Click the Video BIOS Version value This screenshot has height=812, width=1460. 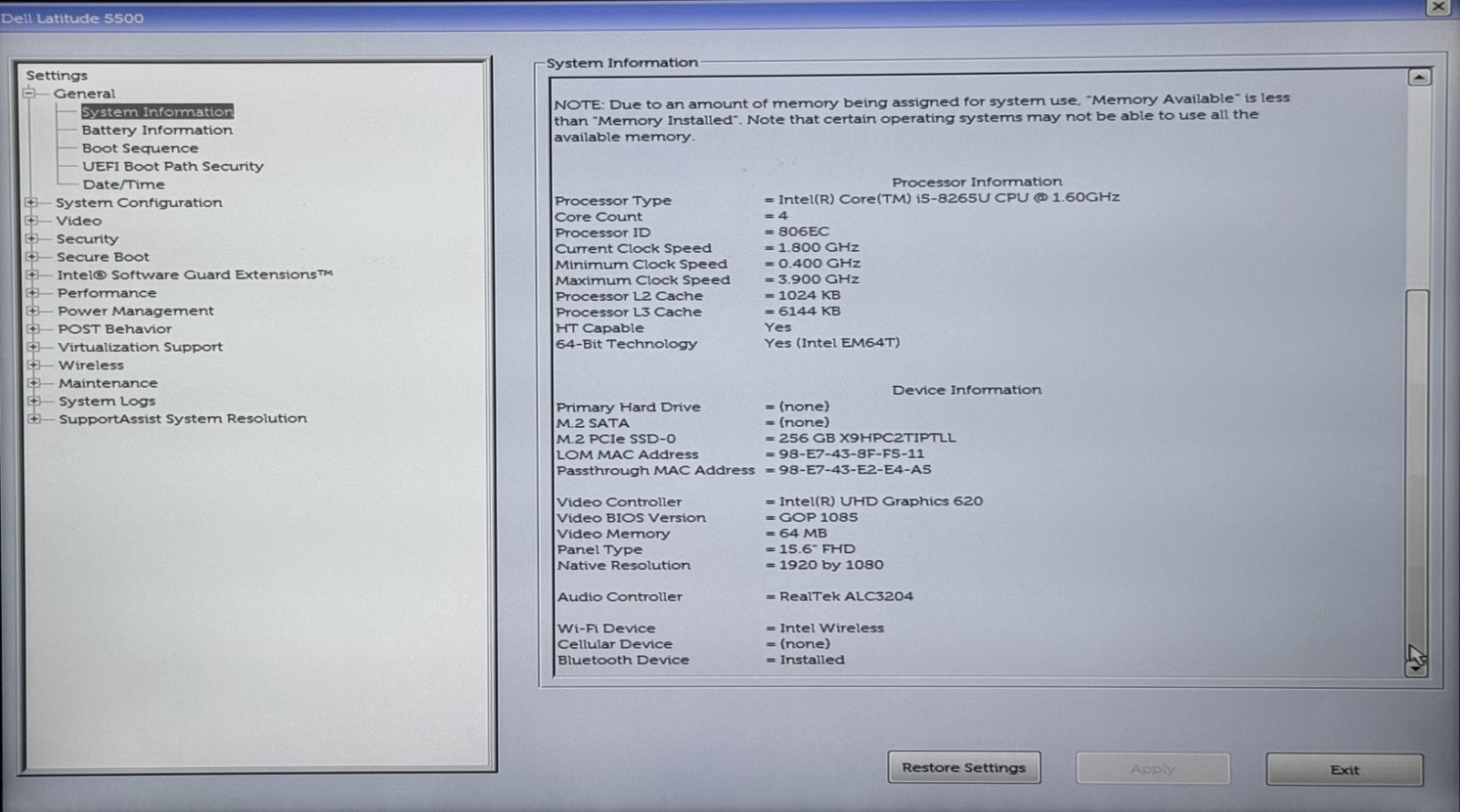coord(819,517)
